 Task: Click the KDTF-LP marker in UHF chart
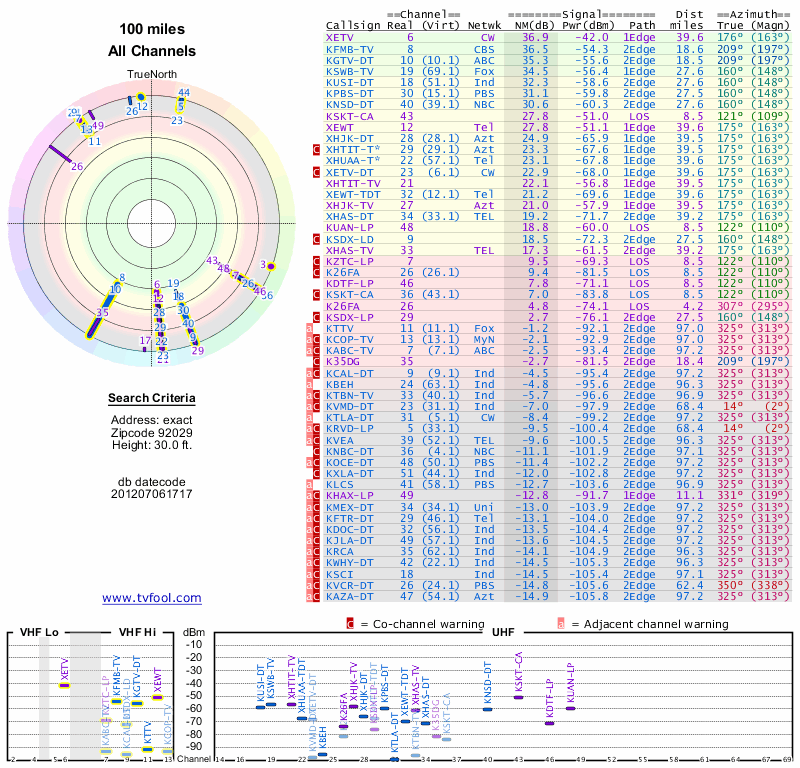click(x=549, y=723)
